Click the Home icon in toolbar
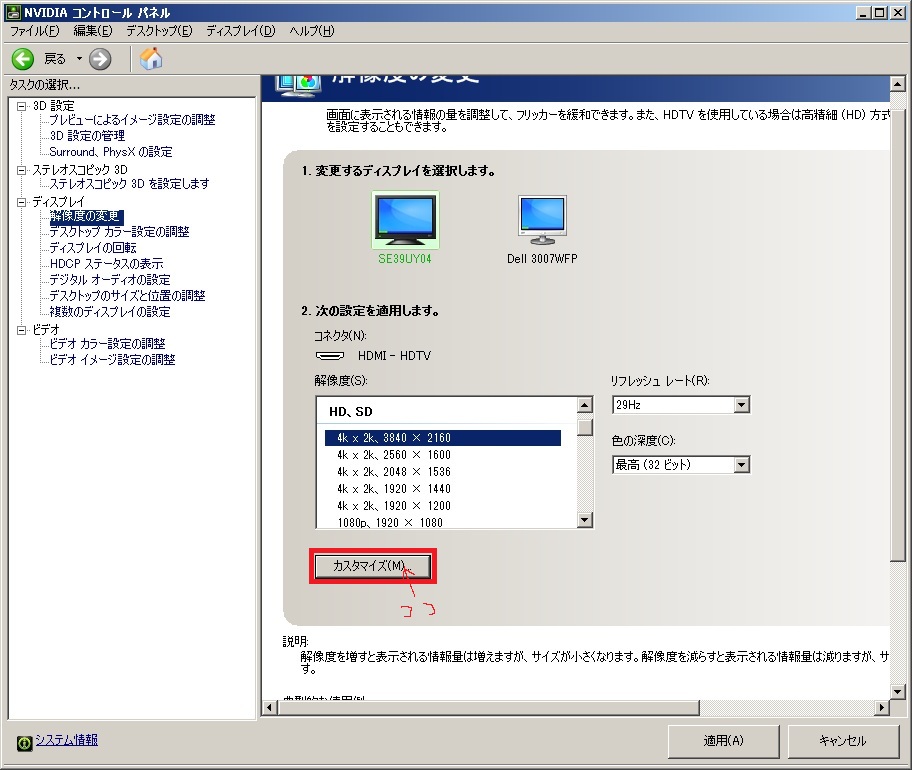Image resolution: width=912 pixels, height=770 pixels. tap(151, 59)
